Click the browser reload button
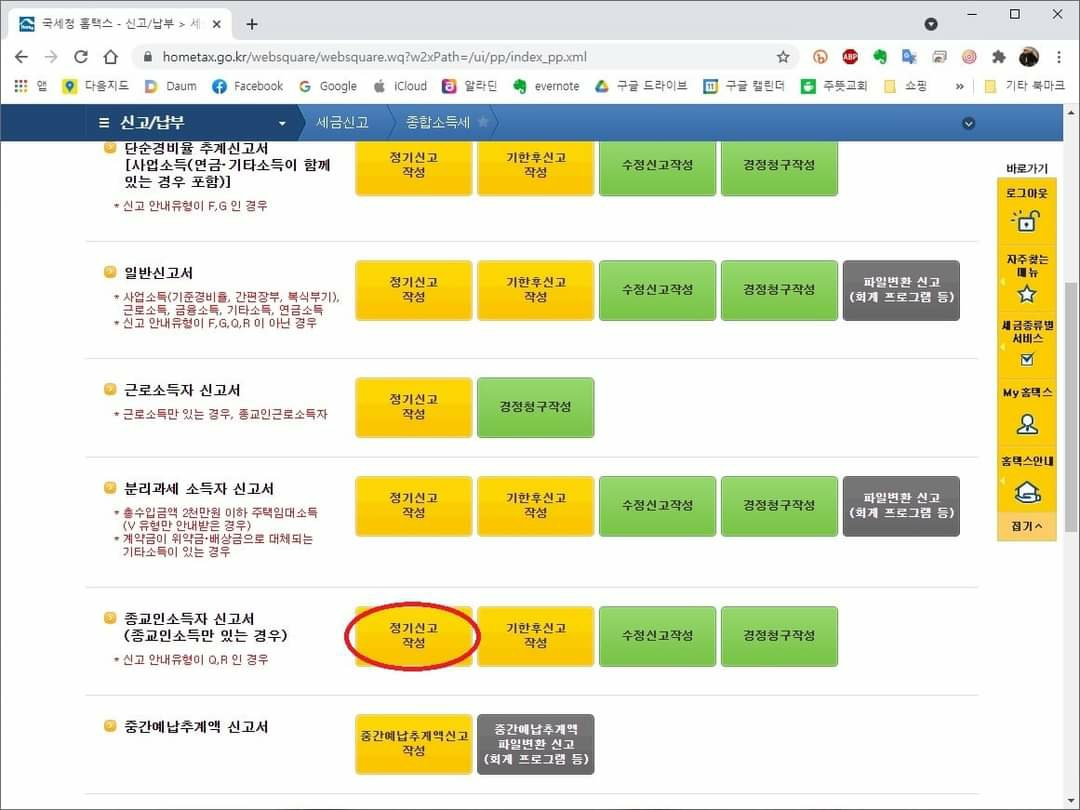 click(x=81, y=57)
